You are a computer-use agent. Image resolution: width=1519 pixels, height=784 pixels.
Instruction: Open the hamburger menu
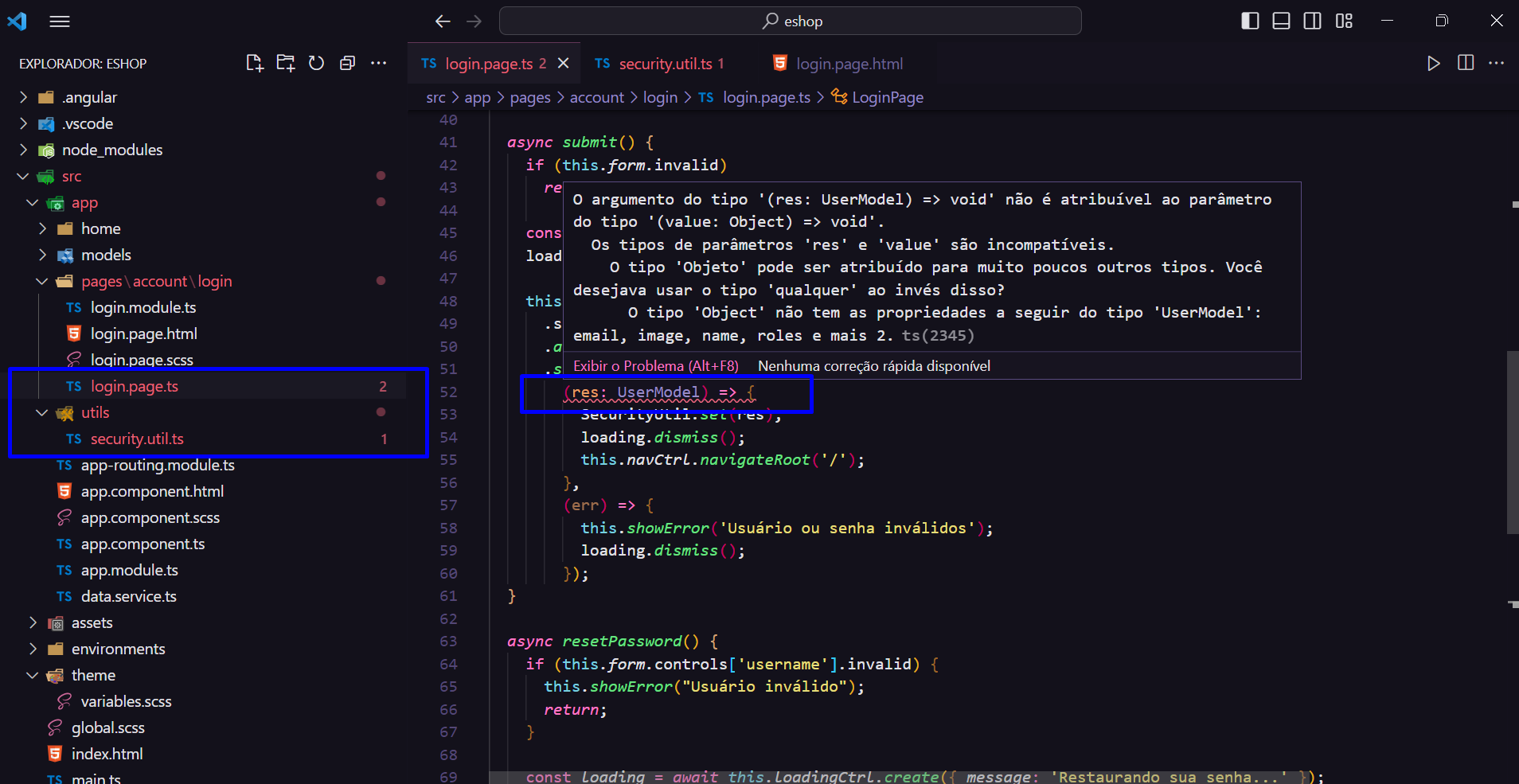59,21
